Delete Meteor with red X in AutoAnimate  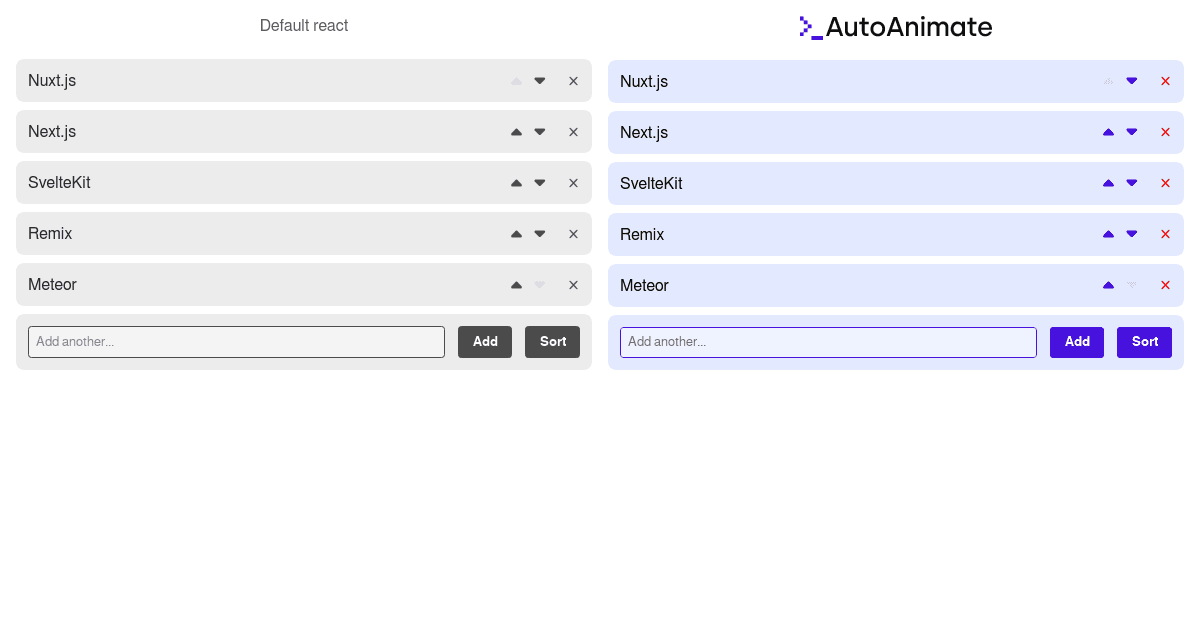[1165, 285]
